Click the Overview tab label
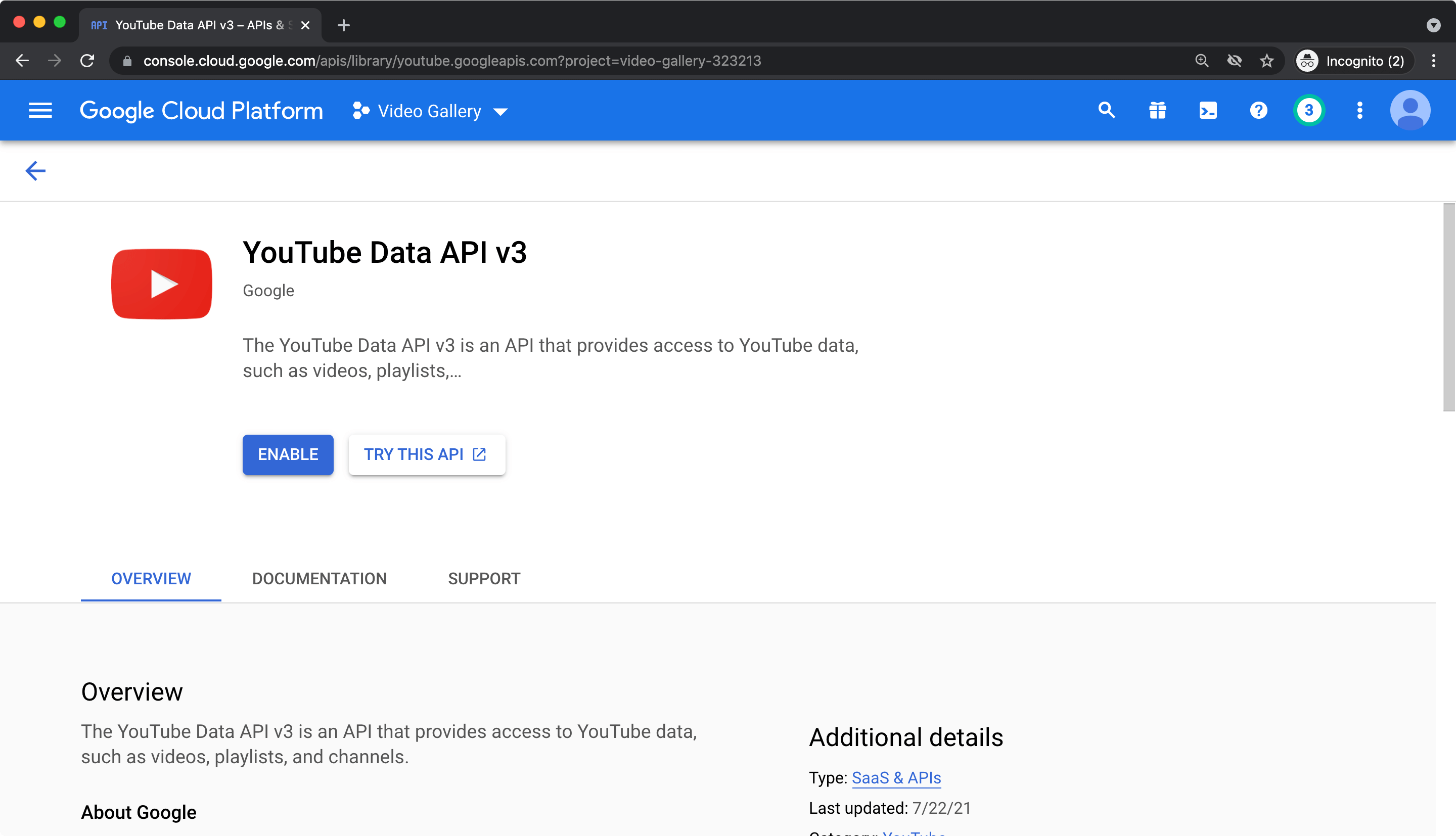 click(151, 578)
